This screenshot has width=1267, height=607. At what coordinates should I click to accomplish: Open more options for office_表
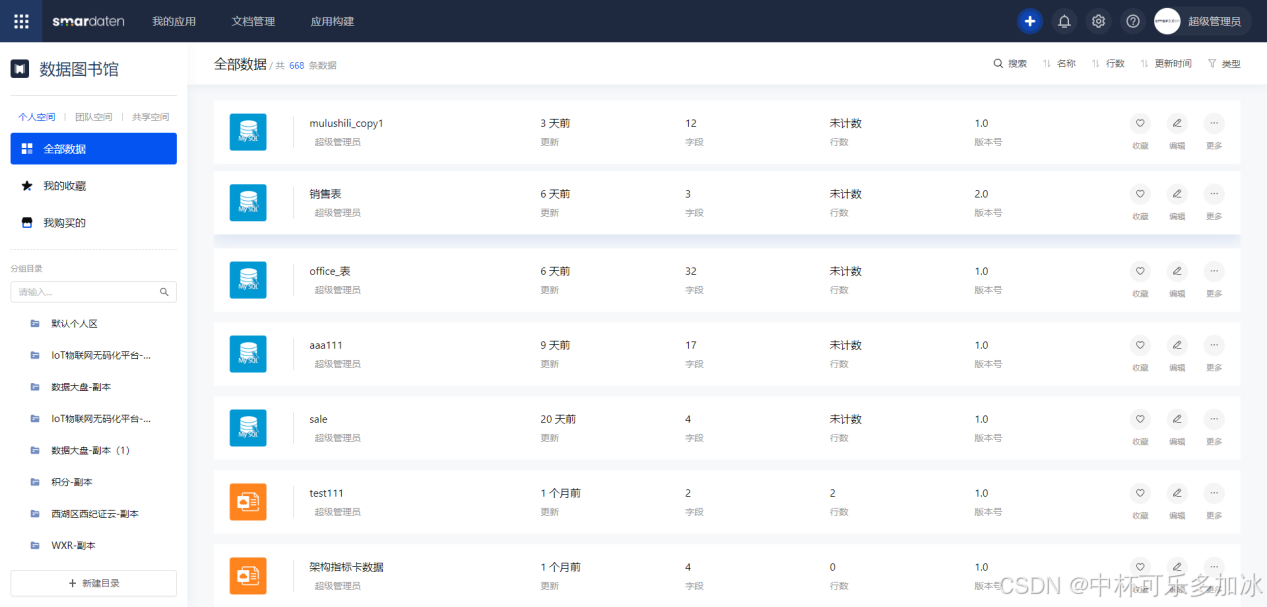click(x=1214, y=271)
